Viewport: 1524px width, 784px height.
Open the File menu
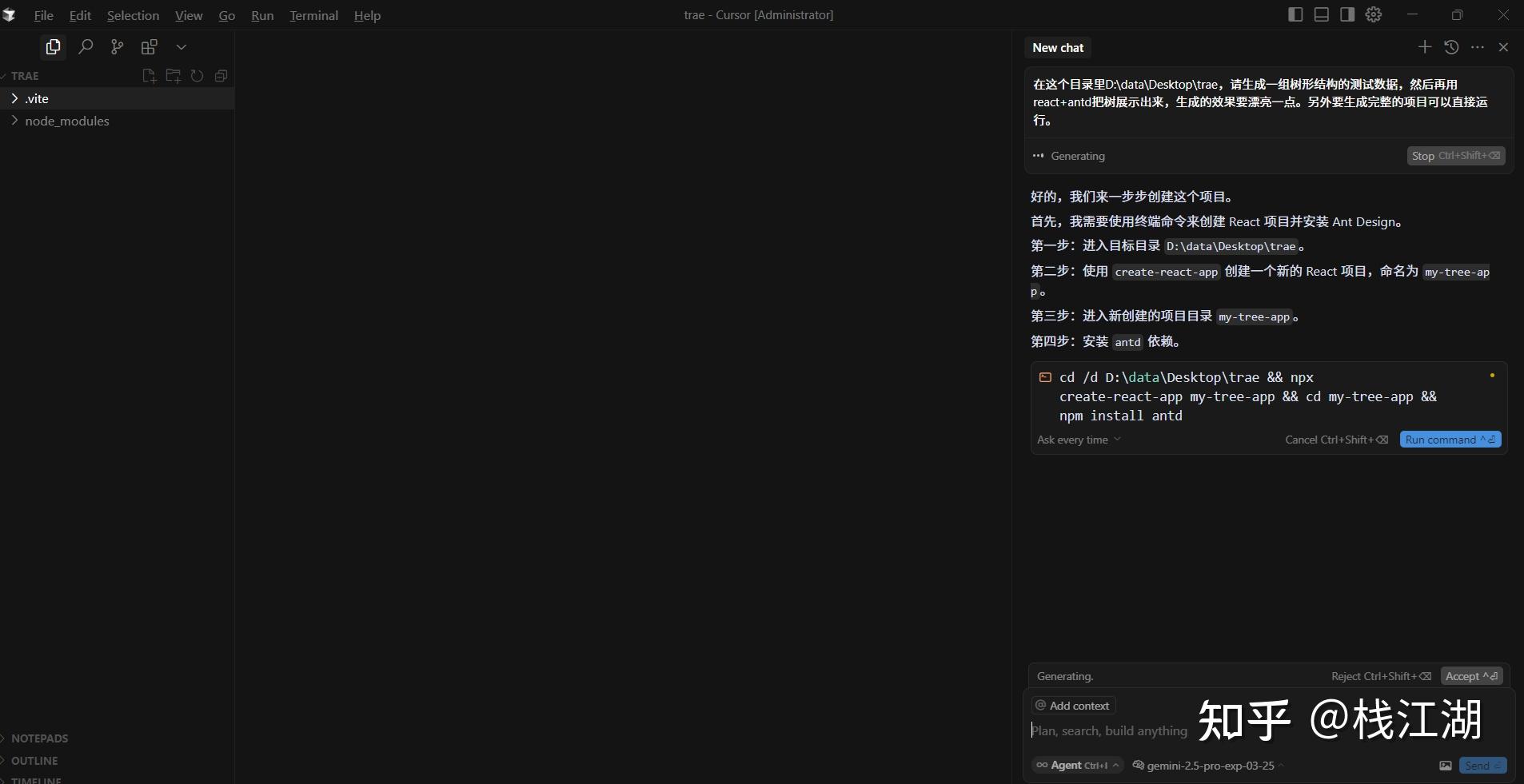pos(43,15)
